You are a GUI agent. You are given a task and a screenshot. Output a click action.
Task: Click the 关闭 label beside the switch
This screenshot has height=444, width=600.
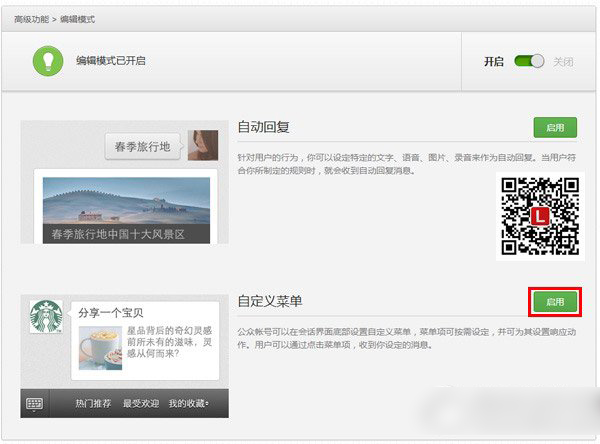tap(563, 62)
